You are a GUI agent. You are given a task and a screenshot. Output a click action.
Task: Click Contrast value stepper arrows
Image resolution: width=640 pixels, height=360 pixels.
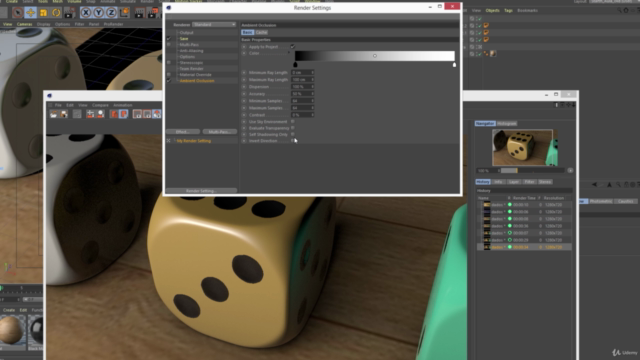pyautogui.click(x=312, y=115)
